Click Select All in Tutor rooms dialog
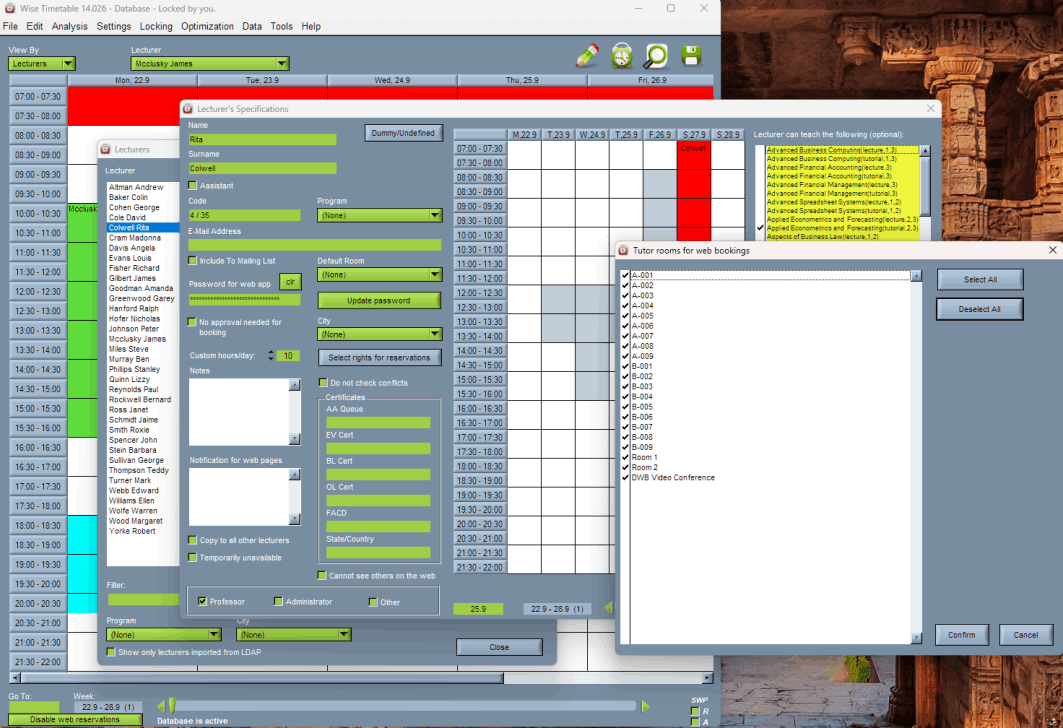The height and width of the screenshot is (728, 1063). point(979,279)
